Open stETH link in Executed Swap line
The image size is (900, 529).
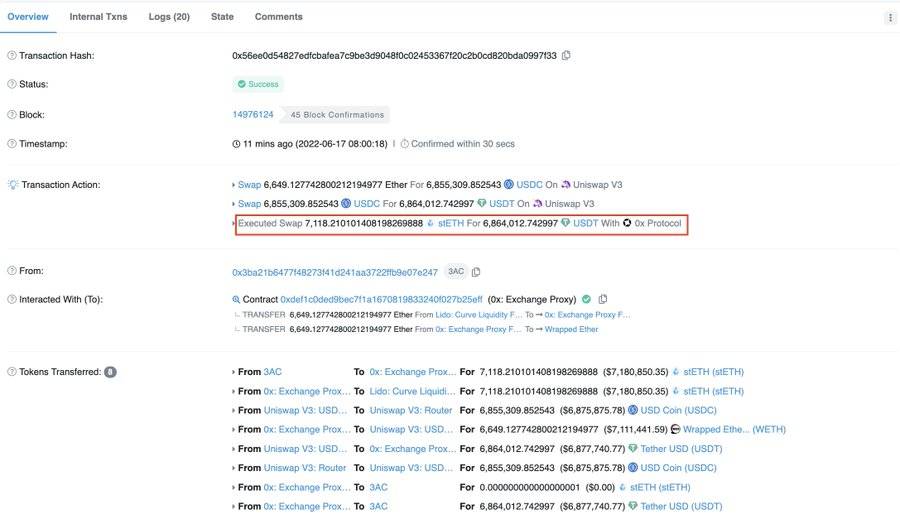(x=451, y=223)
